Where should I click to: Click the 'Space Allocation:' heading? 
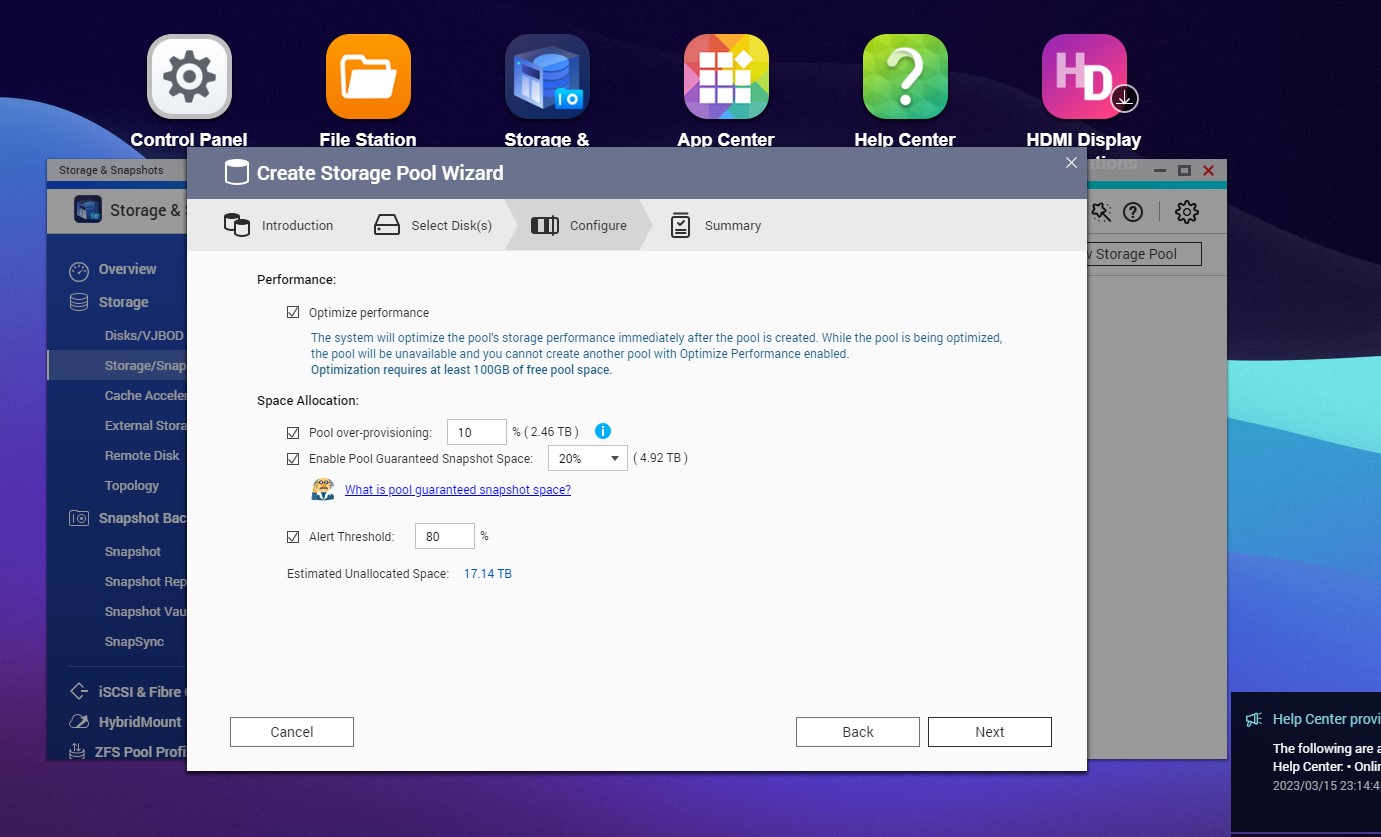[308, 401]
